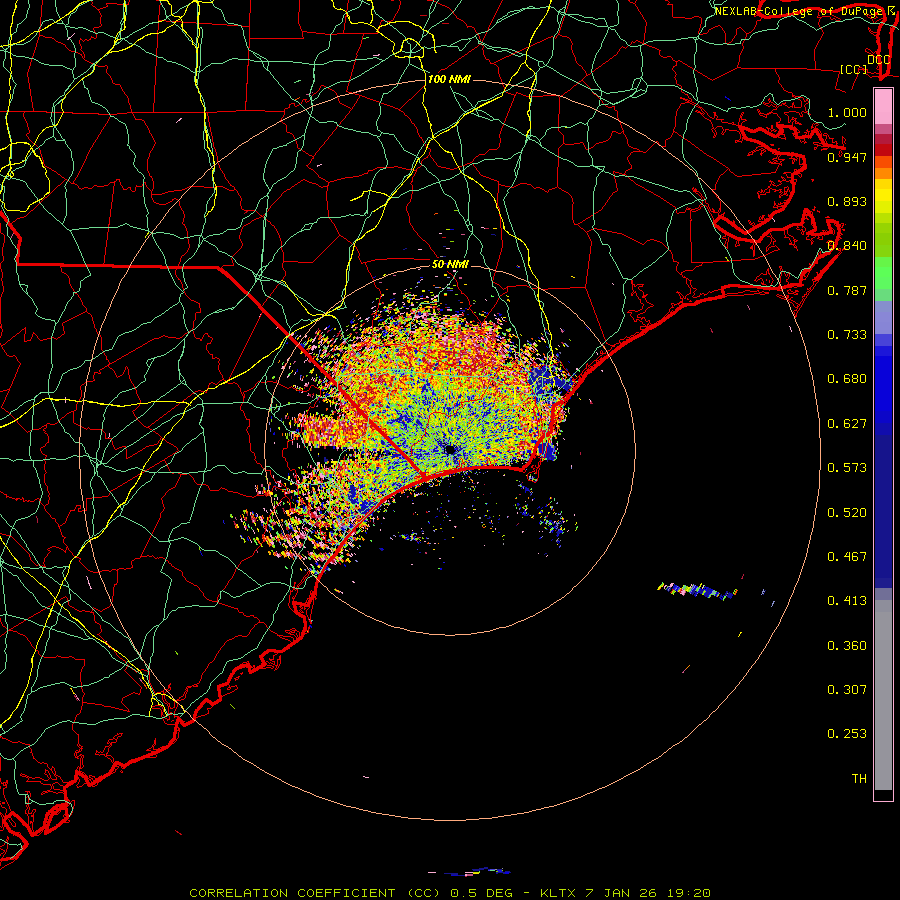Click the 0.520 scale value

(x=847, y=513)
